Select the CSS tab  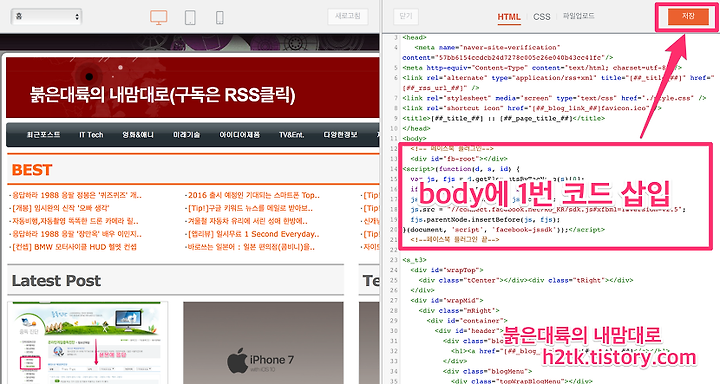tap(541, 17)
